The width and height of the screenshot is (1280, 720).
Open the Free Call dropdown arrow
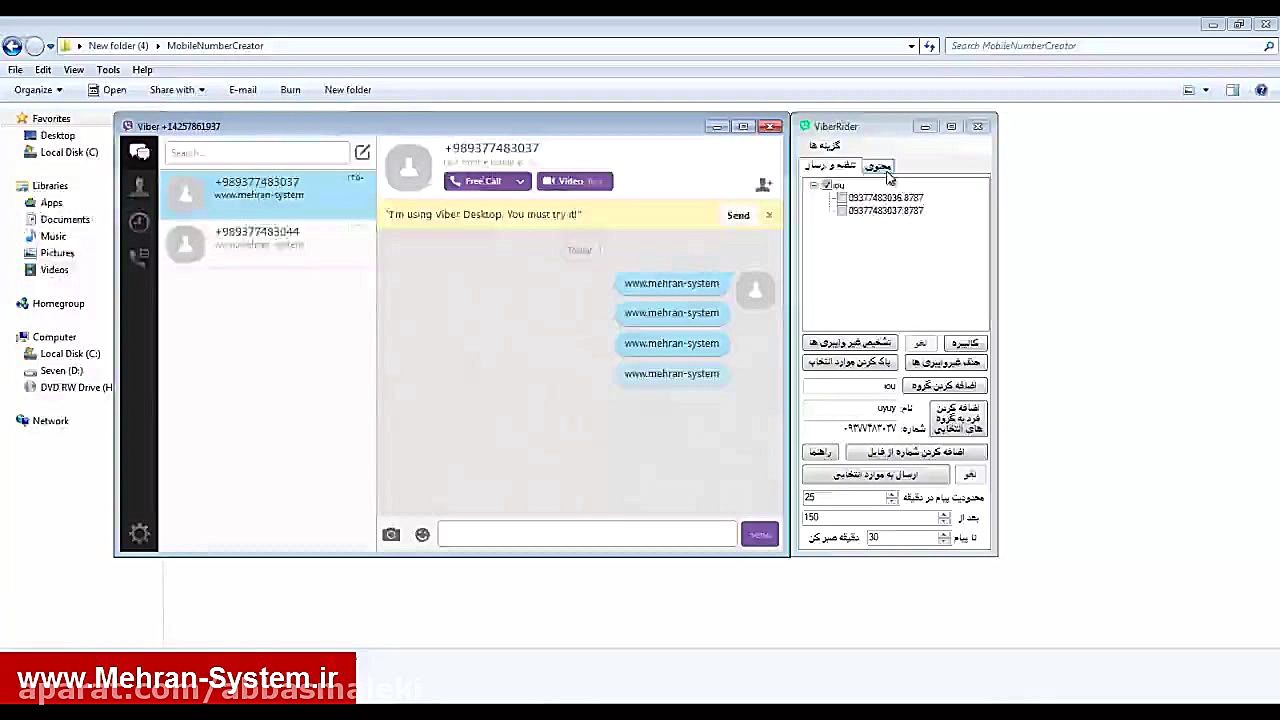tap(520, 181)
